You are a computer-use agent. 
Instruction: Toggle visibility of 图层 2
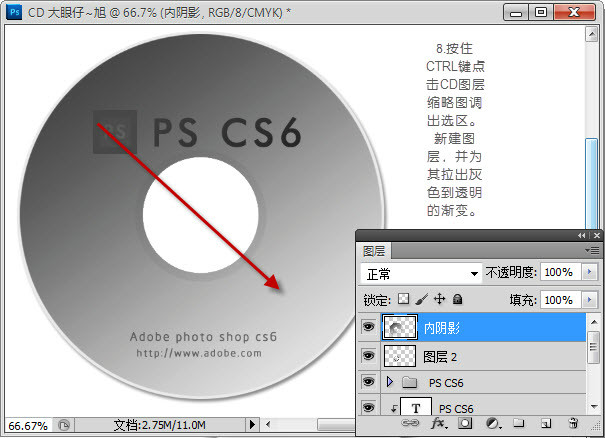pos(368,355)
